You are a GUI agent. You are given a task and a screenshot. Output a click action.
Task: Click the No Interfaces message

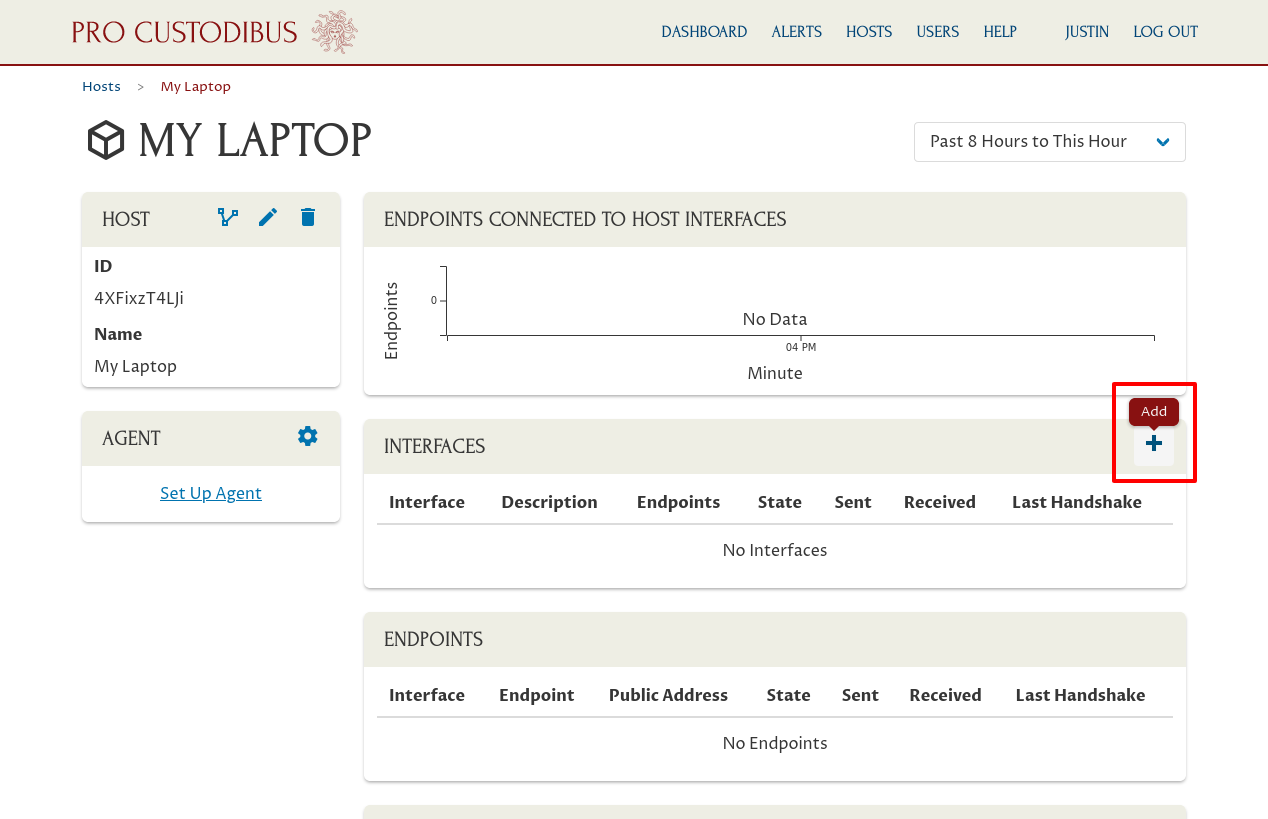coord(775,550)
